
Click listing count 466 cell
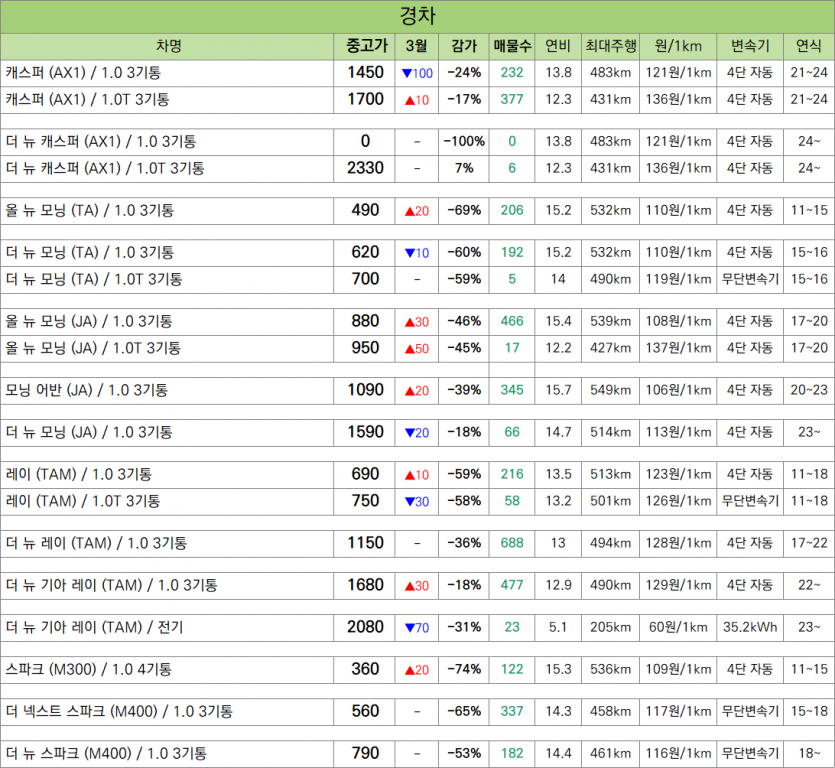[x=512, y=321]
